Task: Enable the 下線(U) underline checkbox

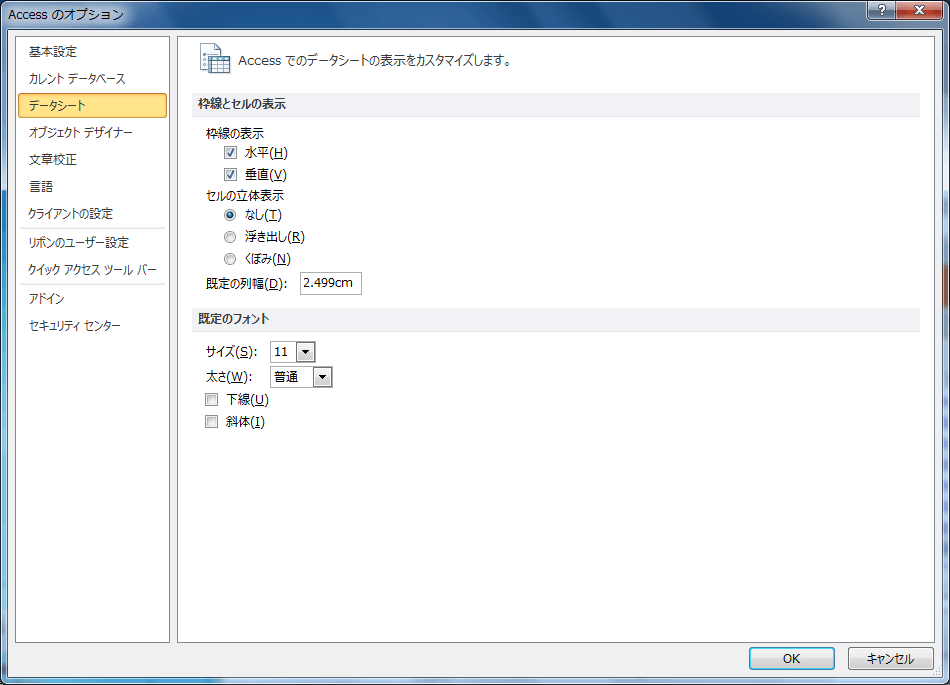Action: (211, 400)
